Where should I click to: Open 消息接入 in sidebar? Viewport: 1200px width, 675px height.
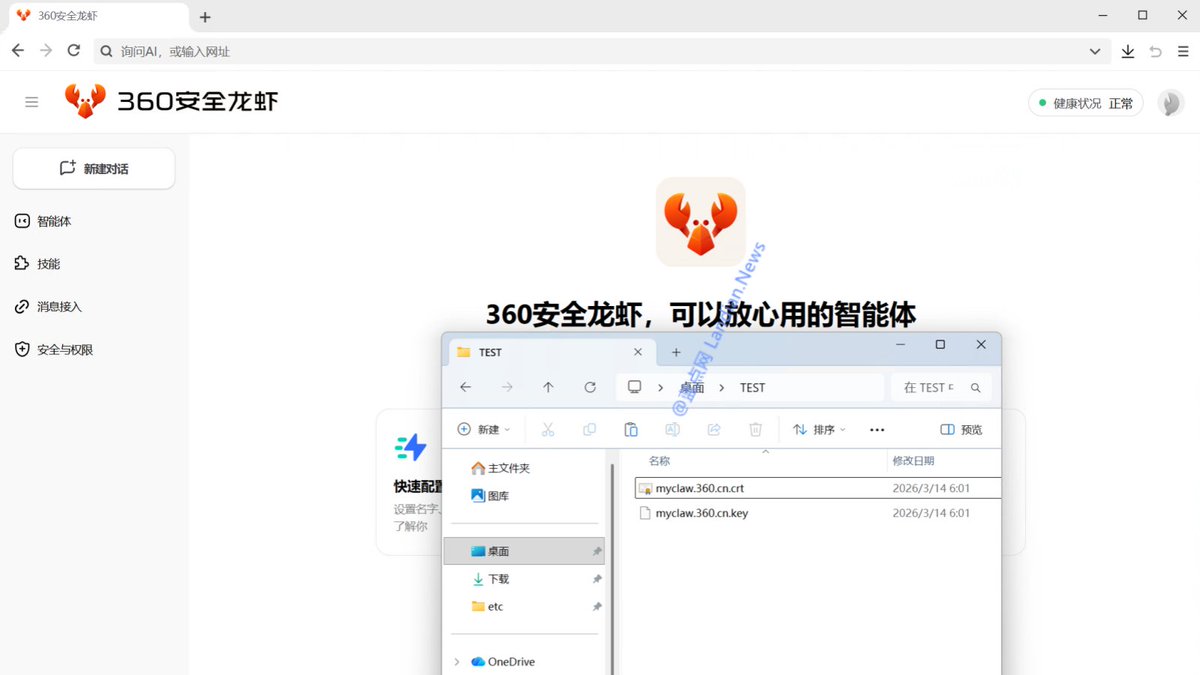[x=48, y=307]
